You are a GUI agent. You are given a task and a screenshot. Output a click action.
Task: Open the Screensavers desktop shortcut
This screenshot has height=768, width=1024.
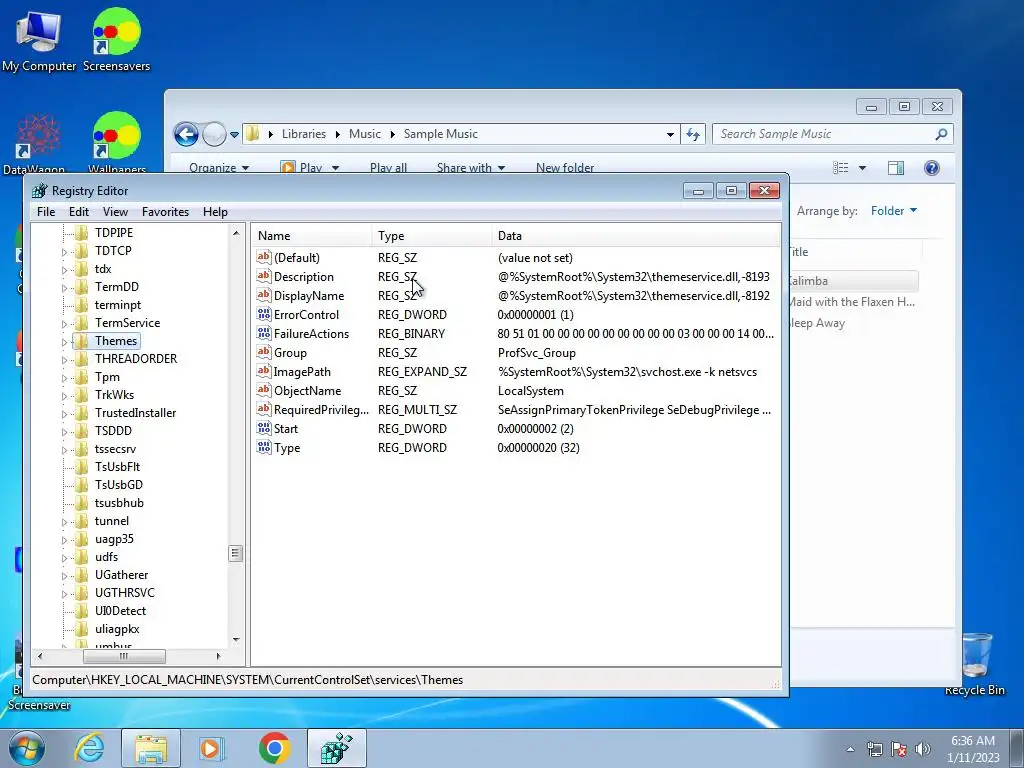point(116,39)
